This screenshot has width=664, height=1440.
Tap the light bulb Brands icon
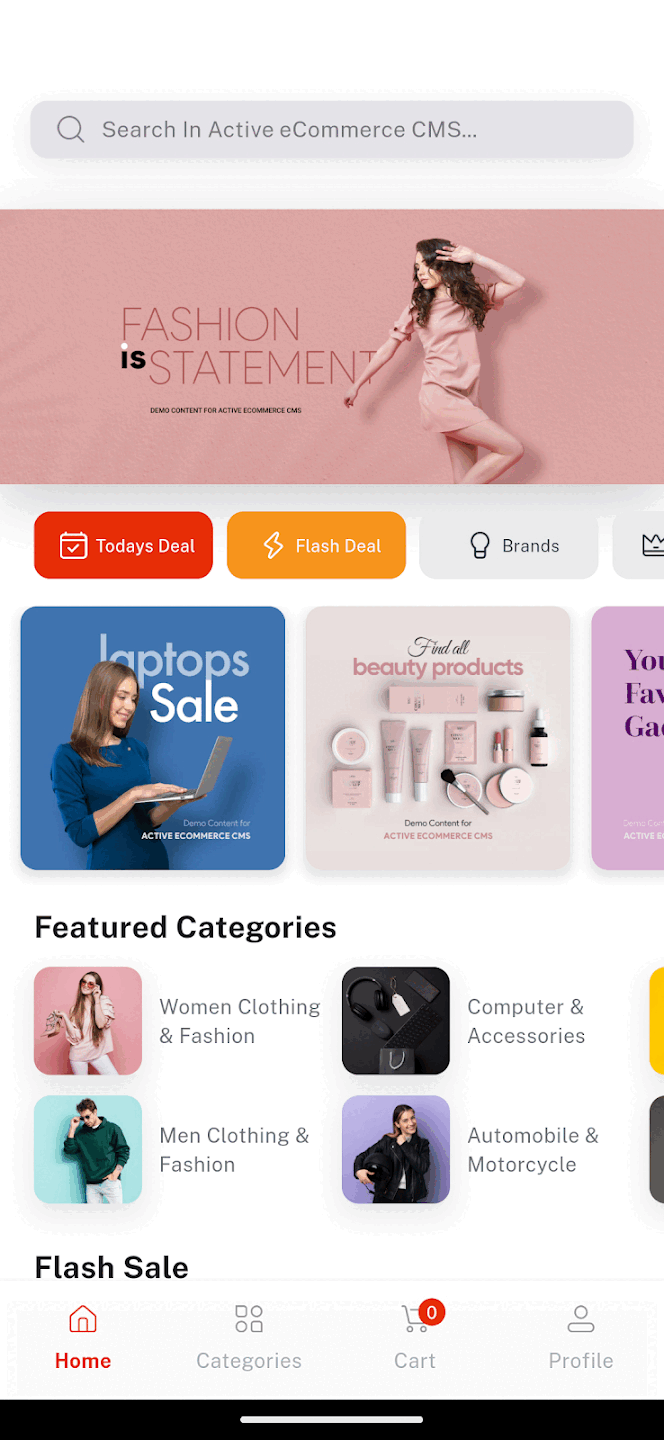[480, 545]
